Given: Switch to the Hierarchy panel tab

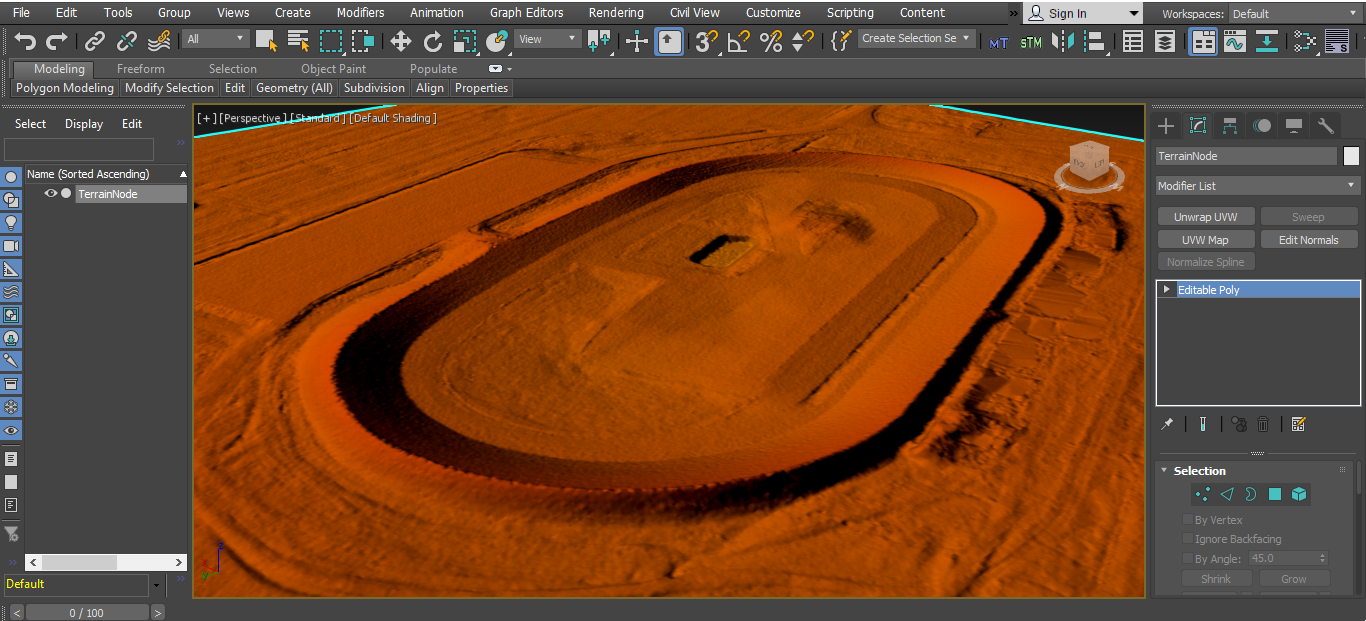Looking at the screenshot, I should (1230, 125).
